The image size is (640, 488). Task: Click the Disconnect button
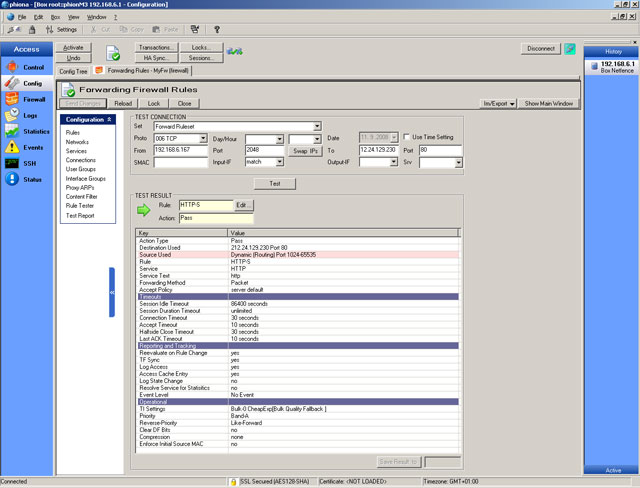[539, 48]
